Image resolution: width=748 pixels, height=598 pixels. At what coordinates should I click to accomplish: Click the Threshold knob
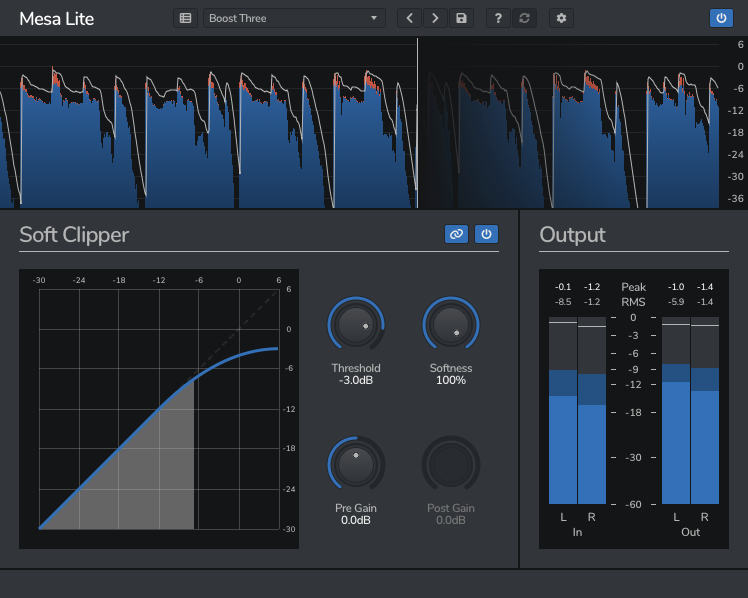click(x=355, y=325)
